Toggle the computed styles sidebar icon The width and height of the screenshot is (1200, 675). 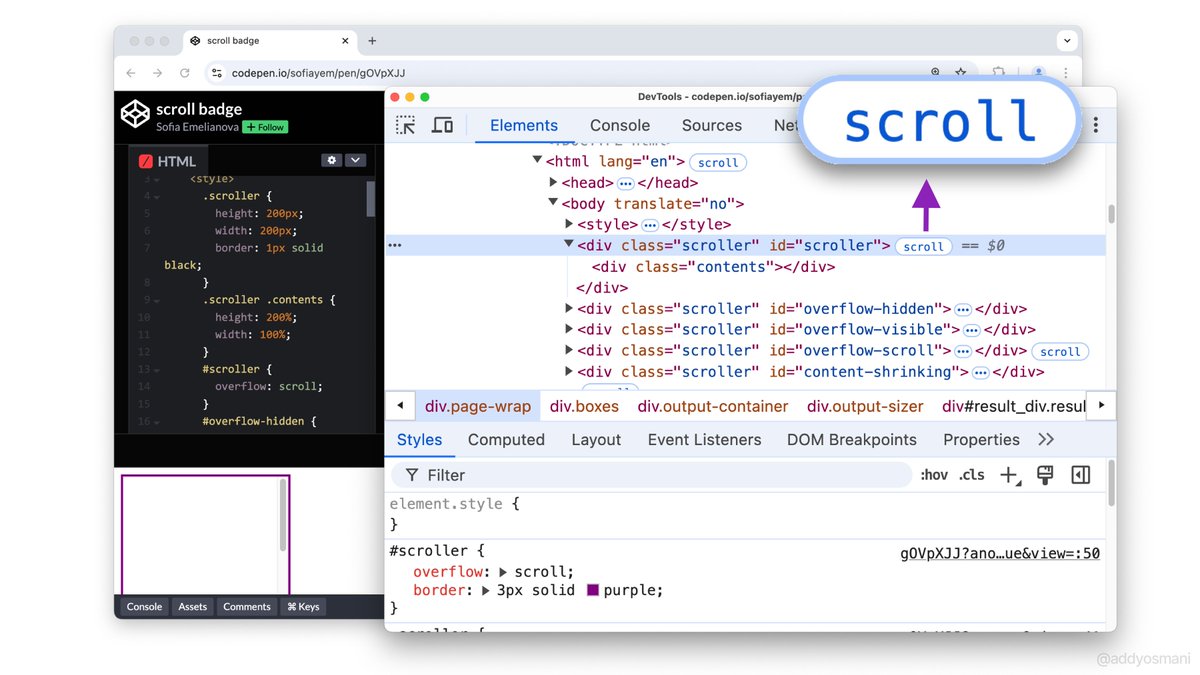tap(1081, 475)
